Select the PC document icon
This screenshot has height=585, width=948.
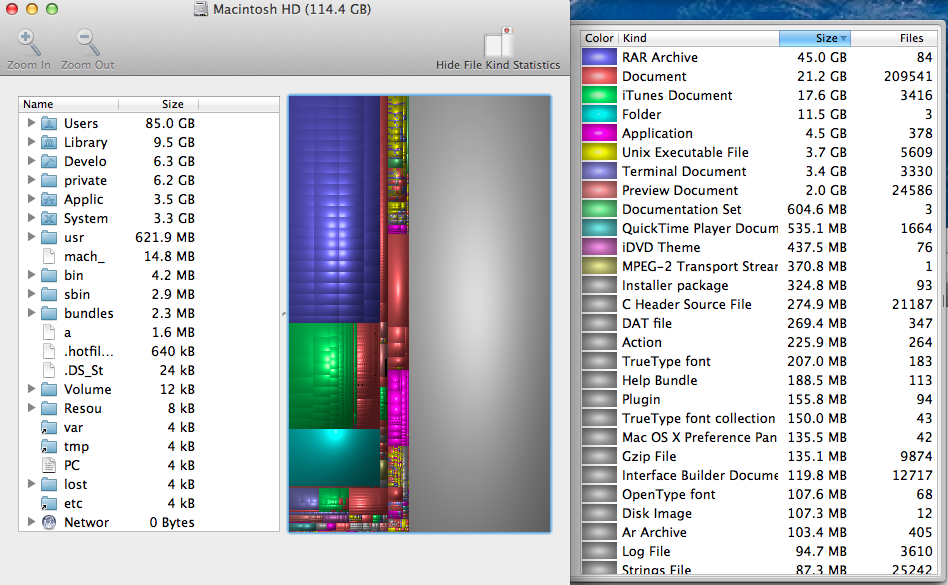(x=49, y=465)
